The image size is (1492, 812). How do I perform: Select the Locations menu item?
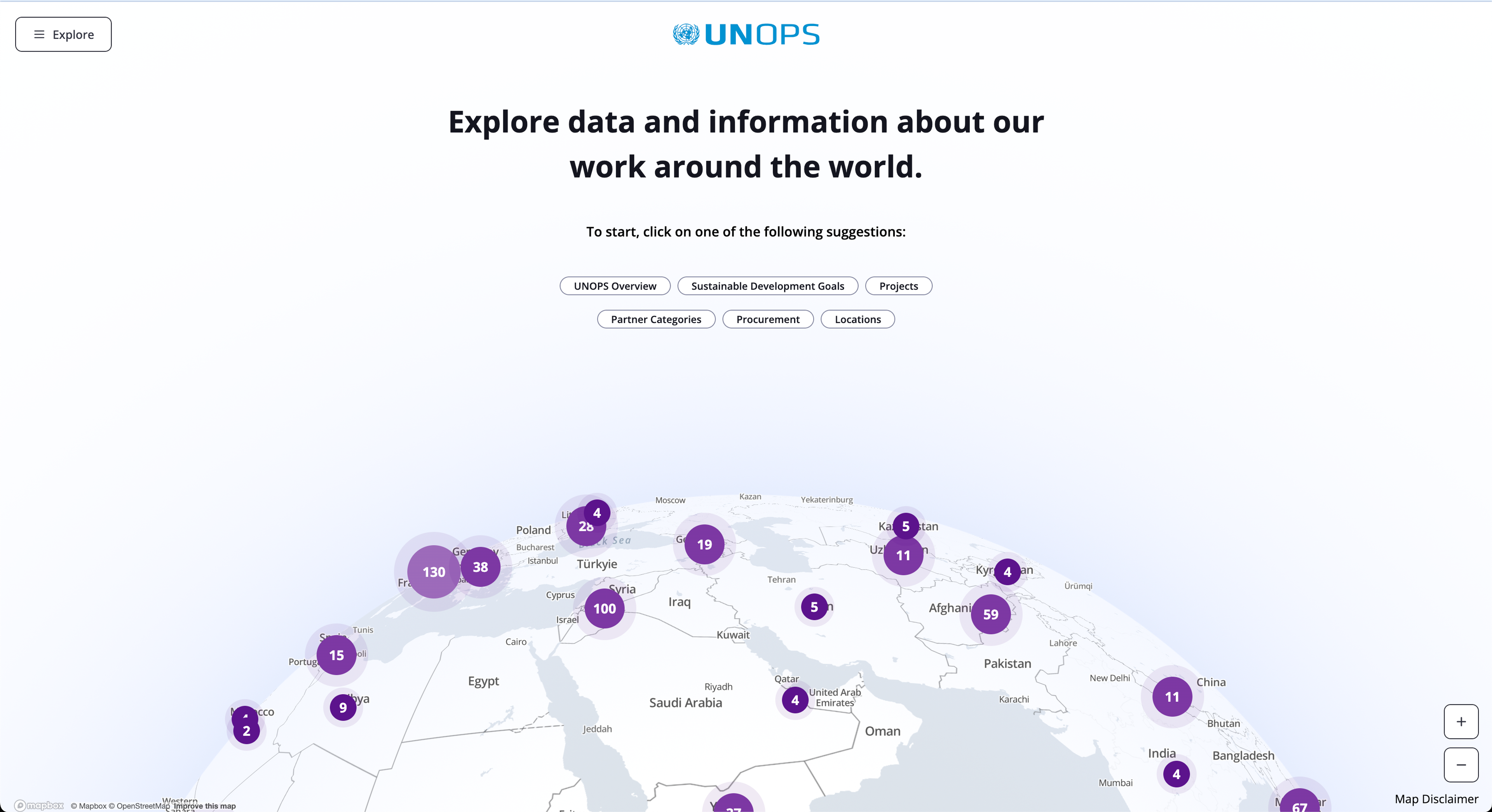(857, 318)
